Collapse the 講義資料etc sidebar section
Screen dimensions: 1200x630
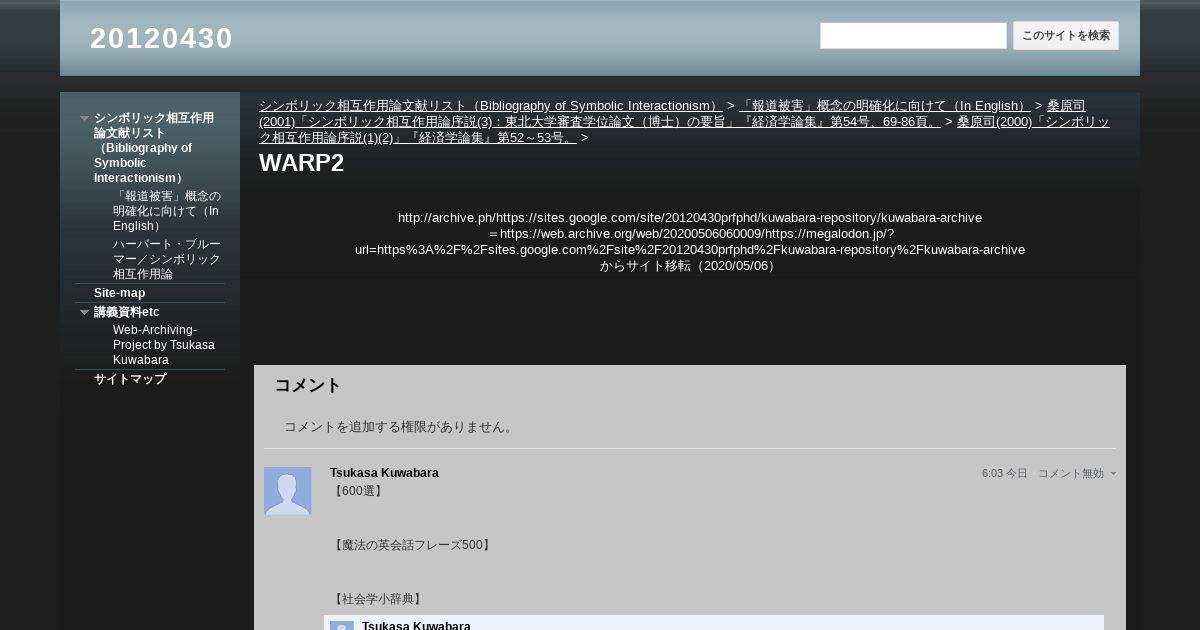pyautogui.click(x=84, y=312)
